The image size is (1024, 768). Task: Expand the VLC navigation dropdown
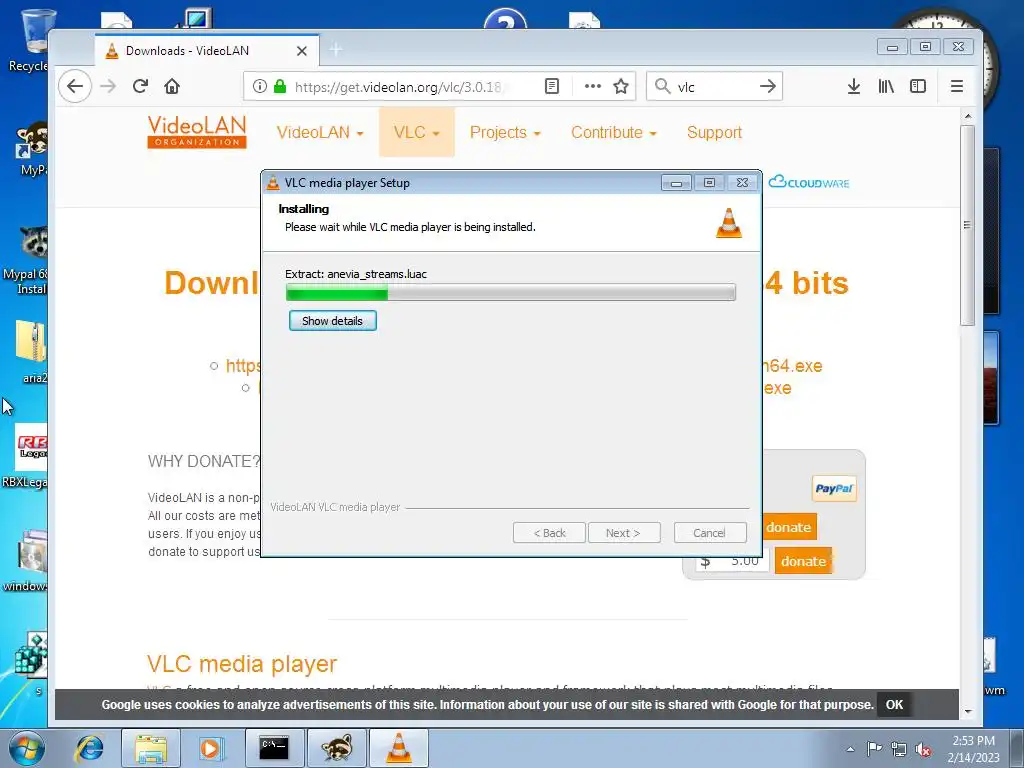[x=417, y=133]
